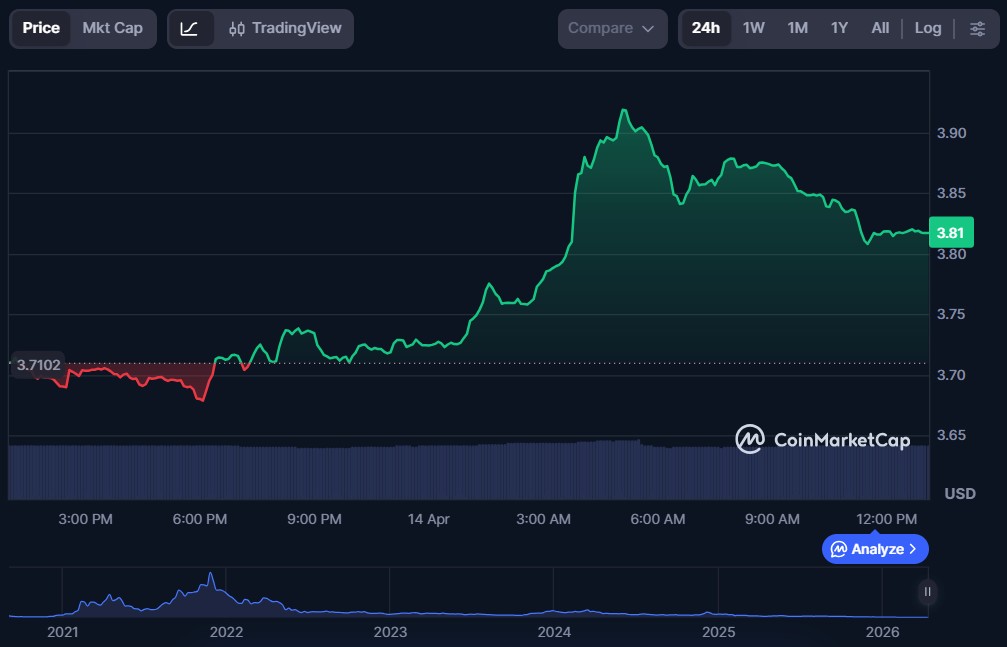Viewport: 1007px width, 647px height.
Task: Click the pause handle on range selector
Action: 927,592
